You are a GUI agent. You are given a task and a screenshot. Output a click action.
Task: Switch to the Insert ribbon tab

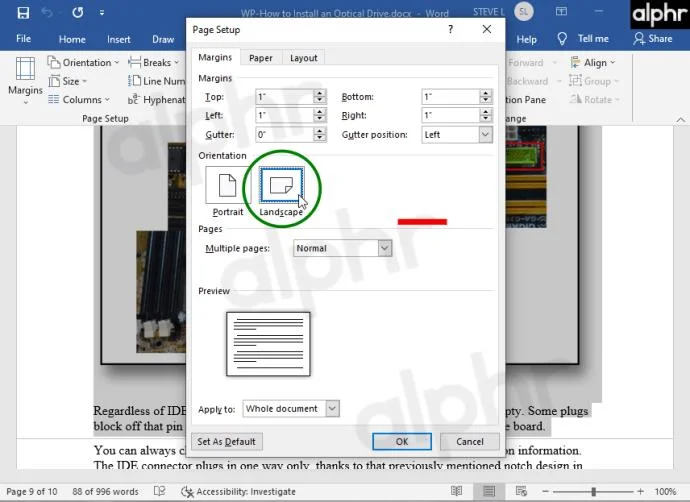click(119, 39)
